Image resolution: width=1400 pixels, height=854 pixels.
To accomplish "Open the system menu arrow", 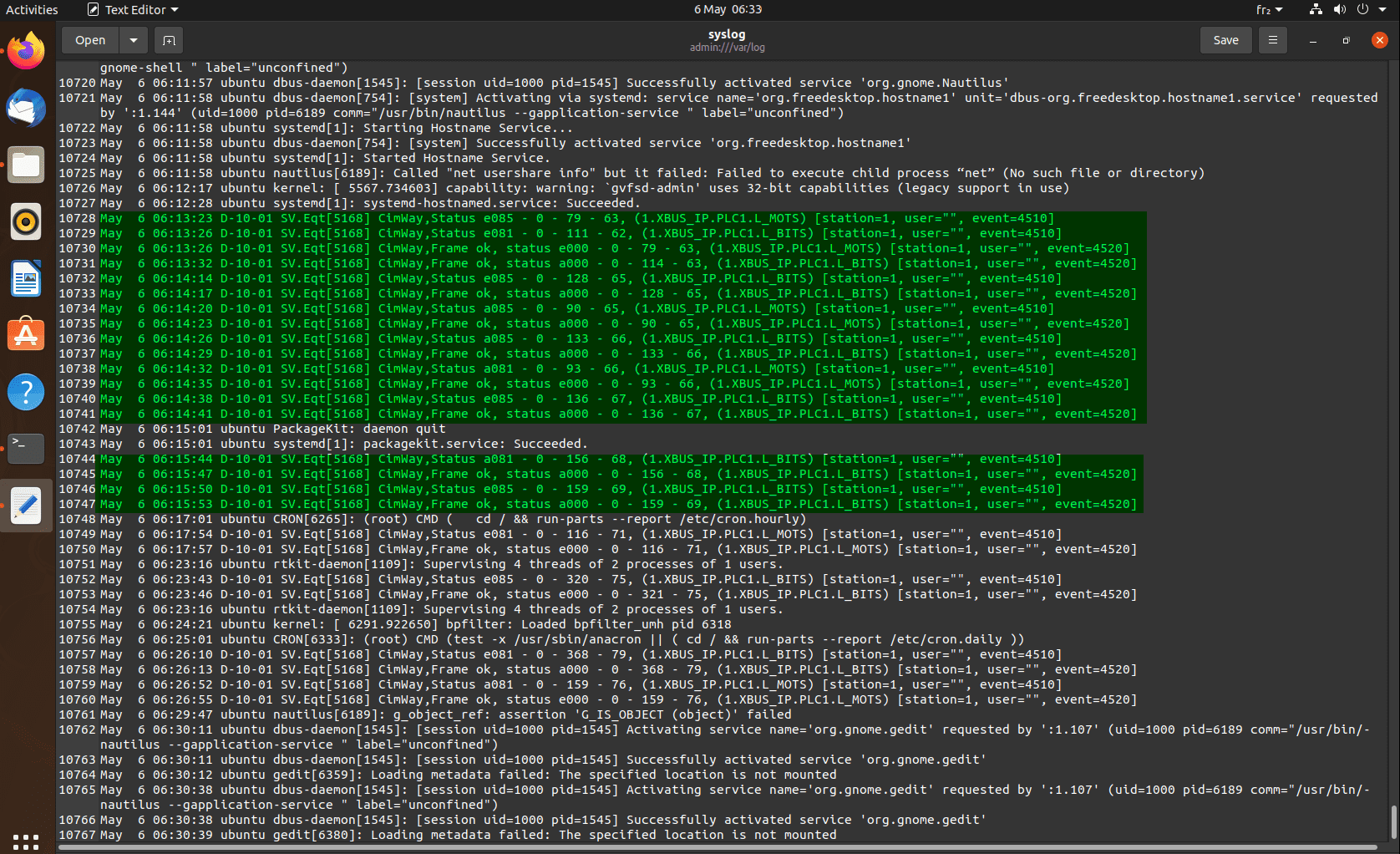I will (x=1382, y=10).
